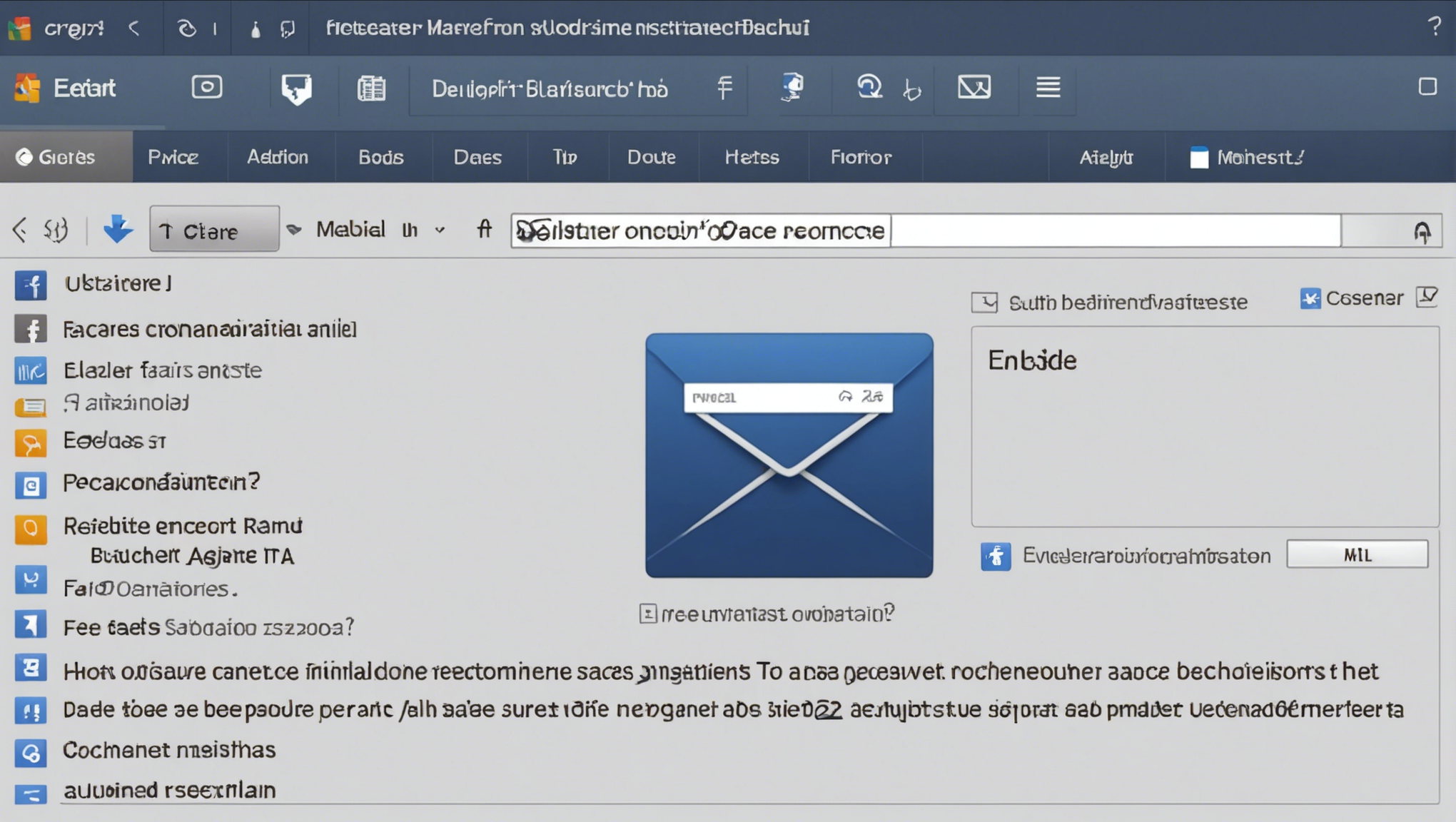Open the hamburger menu icon

pos(1048,87)
